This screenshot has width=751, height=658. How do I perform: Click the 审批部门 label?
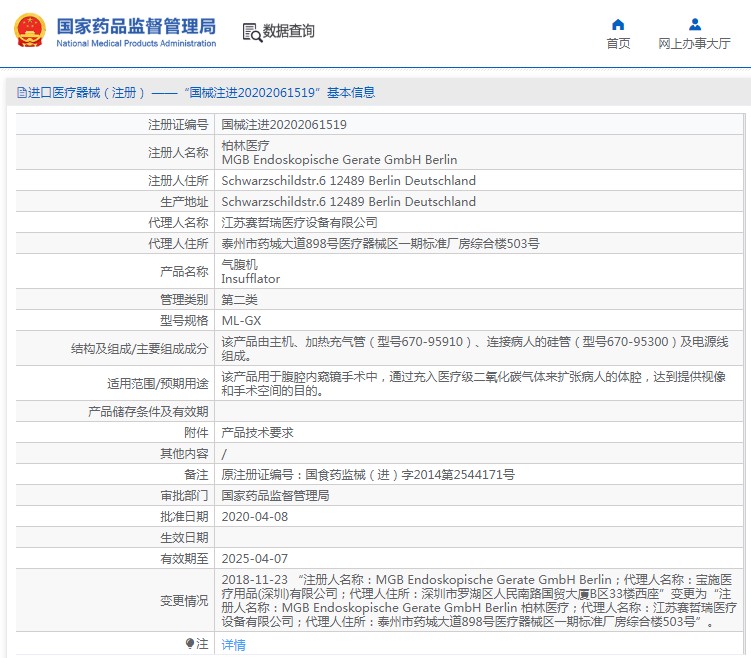pyautogui.click(x=184, y=496)
